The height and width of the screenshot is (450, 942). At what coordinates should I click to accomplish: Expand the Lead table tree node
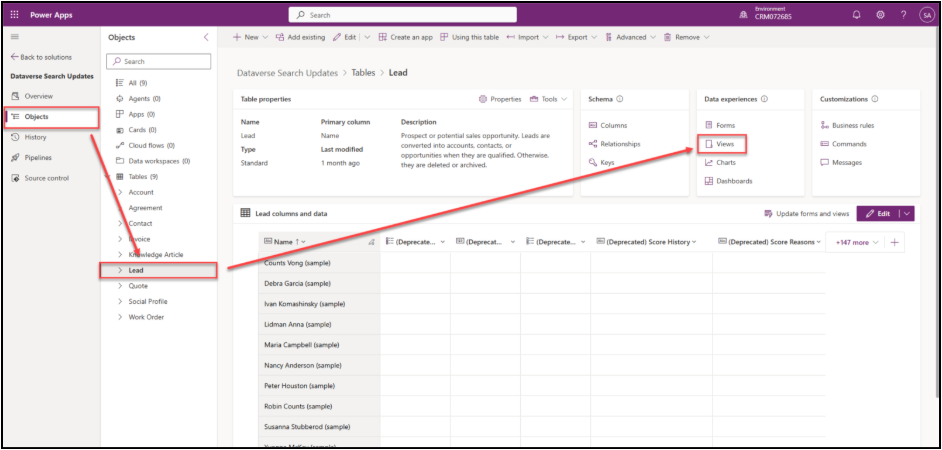coord(120,270)
